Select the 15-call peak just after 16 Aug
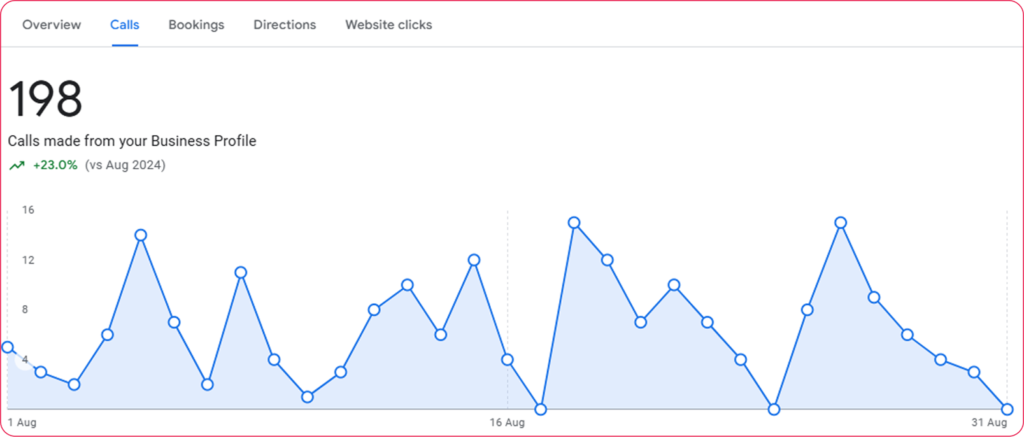 click(x=574, y=222)
